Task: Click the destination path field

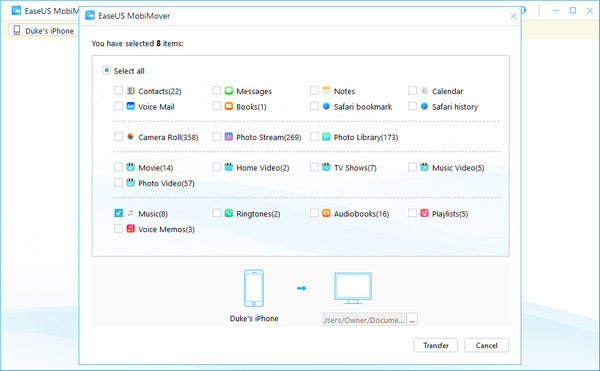Action: tap(364, 320)
